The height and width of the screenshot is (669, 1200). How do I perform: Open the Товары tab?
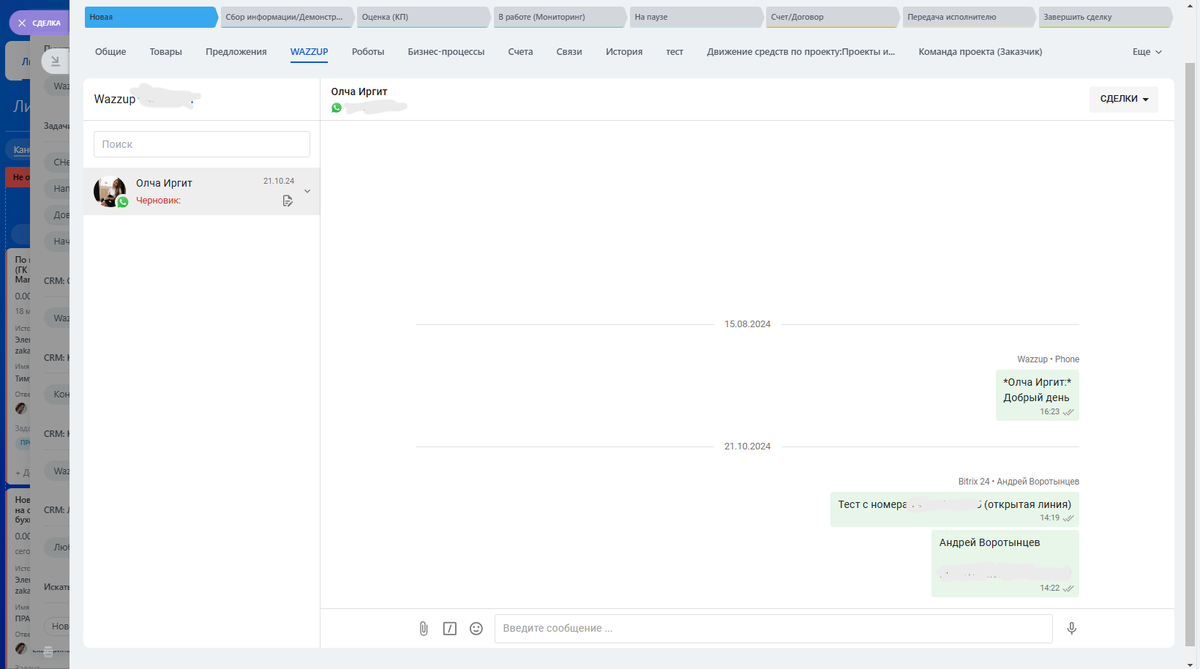(166, 51)
